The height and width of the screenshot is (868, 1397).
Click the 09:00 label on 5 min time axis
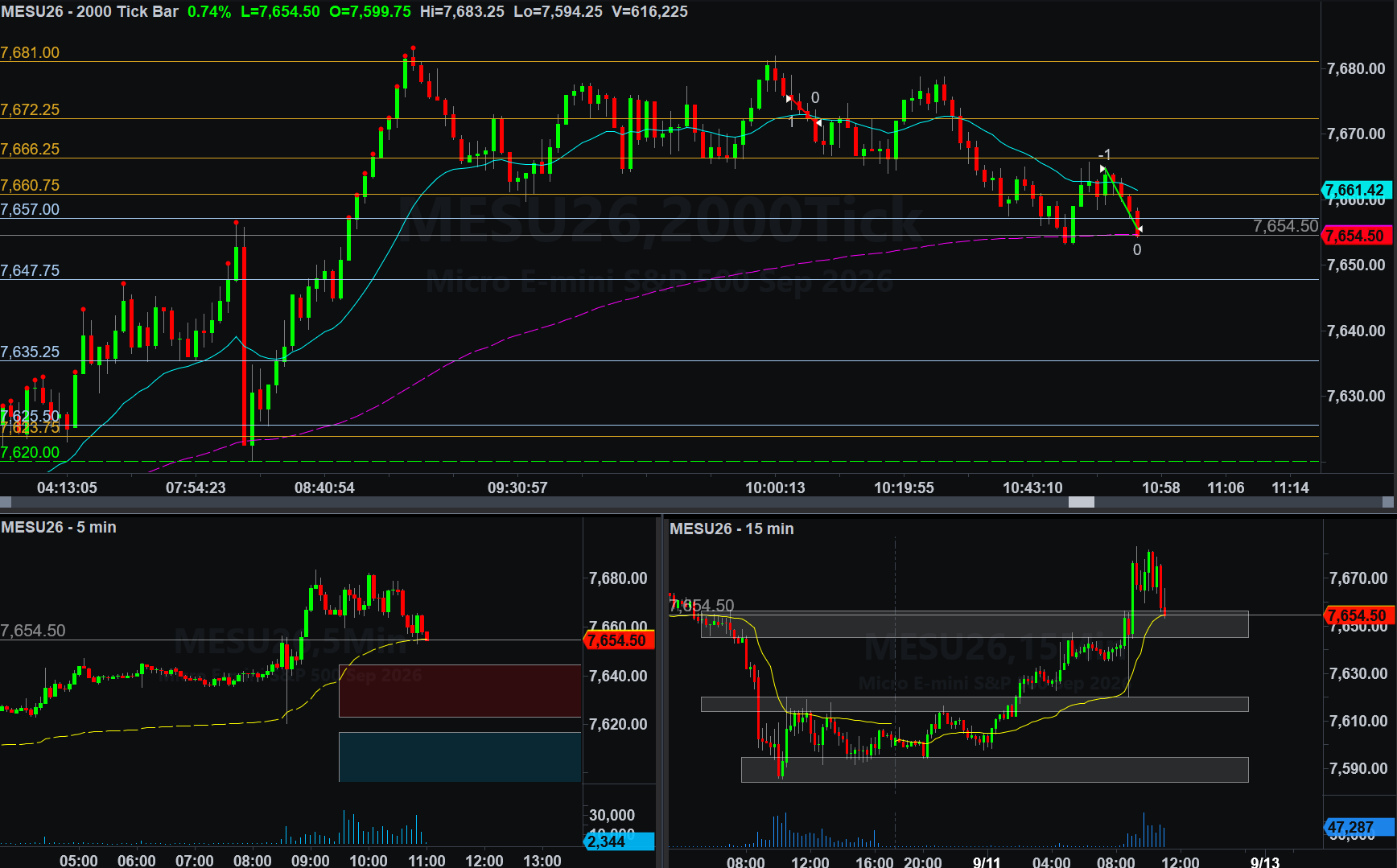pos(311,861)
